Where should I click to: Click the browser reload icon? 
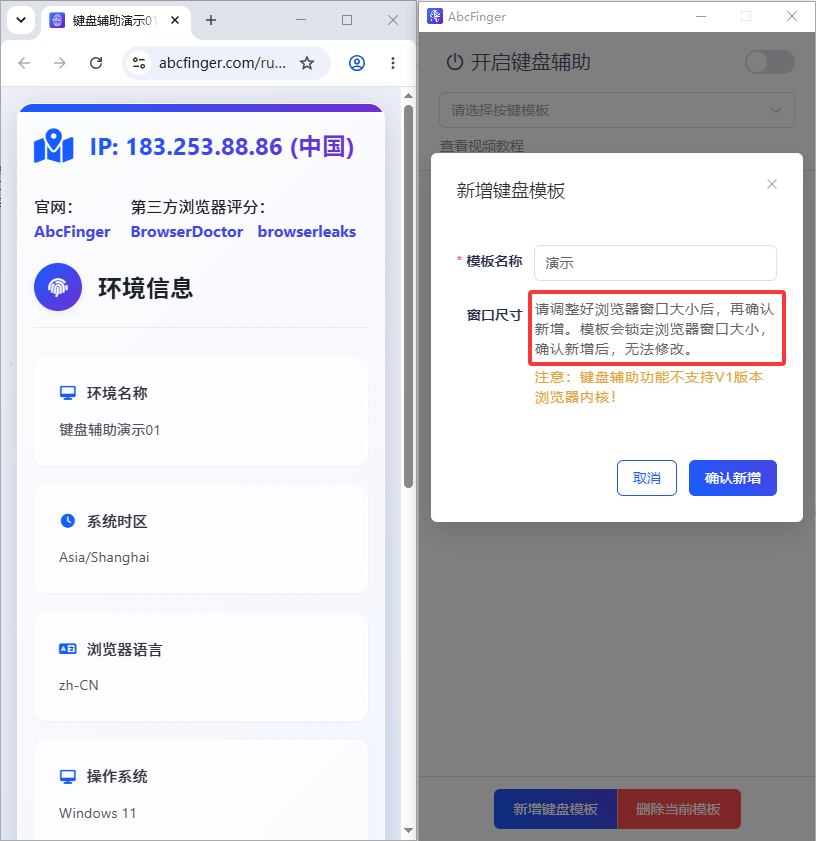(x=96, y=63)
